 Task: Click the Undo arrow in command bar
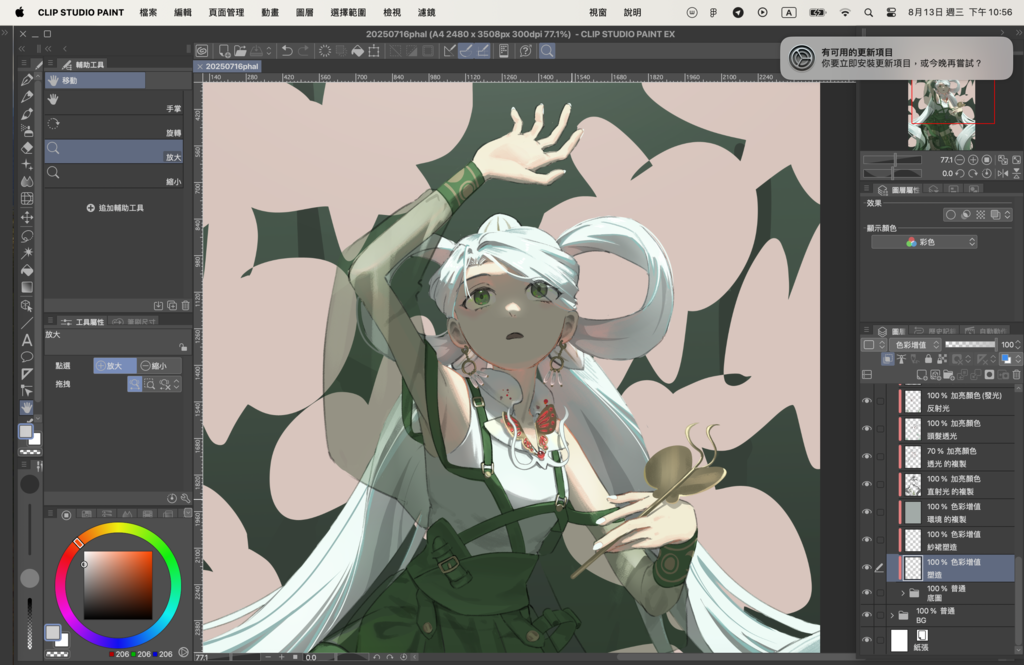pyautogui.click(x=287, y=51)
